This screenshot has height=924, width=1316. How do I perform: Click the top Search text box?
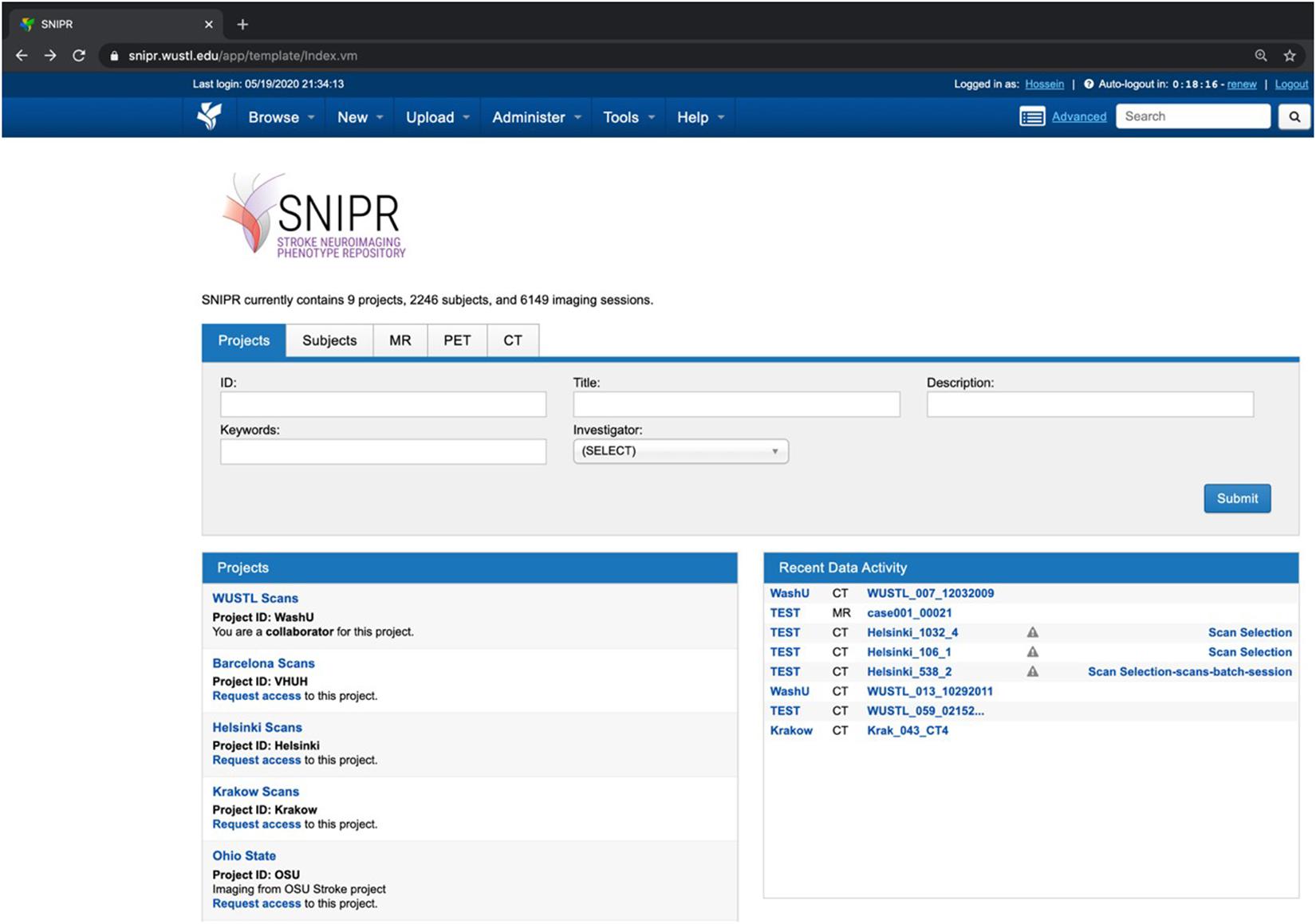coord(1192,116)
